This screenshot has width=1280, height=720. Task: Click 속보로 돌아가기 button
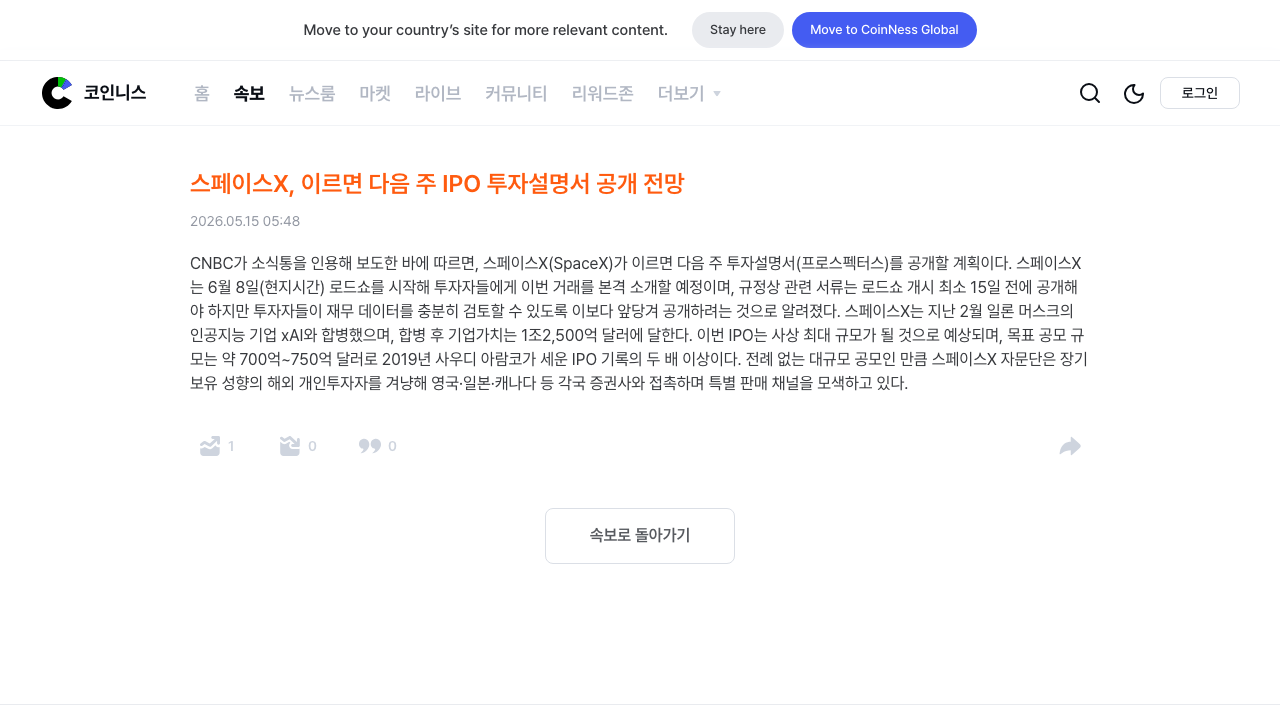coord(640,536)
